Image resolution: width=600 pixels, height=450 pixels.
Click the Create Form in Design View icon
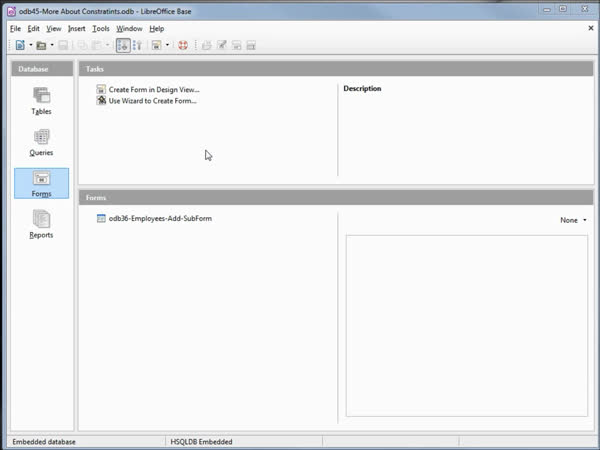click(x=101, y=89)
